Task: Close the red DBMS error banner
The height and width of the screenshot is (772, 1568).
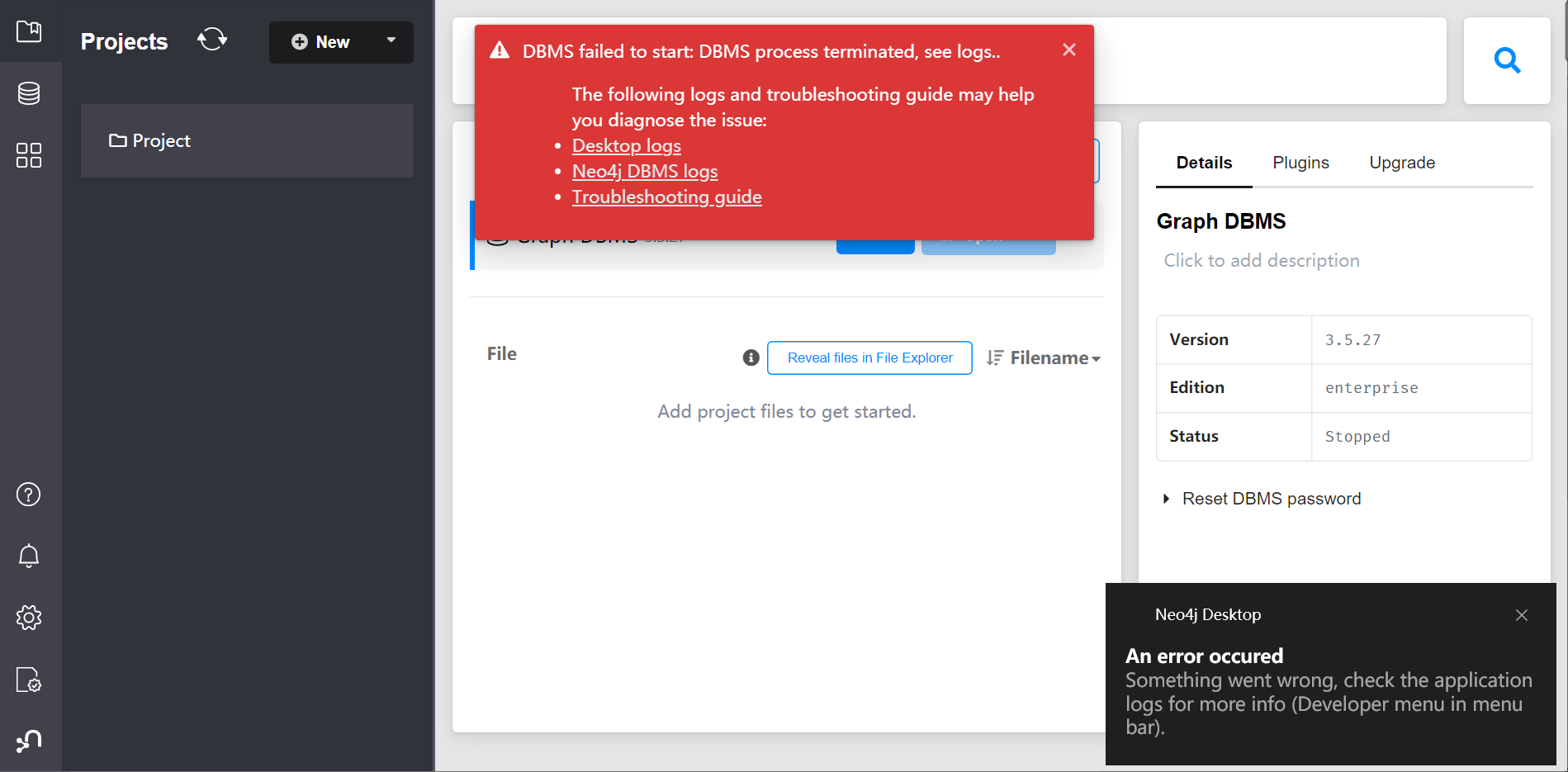Action: coord(1069,50)
